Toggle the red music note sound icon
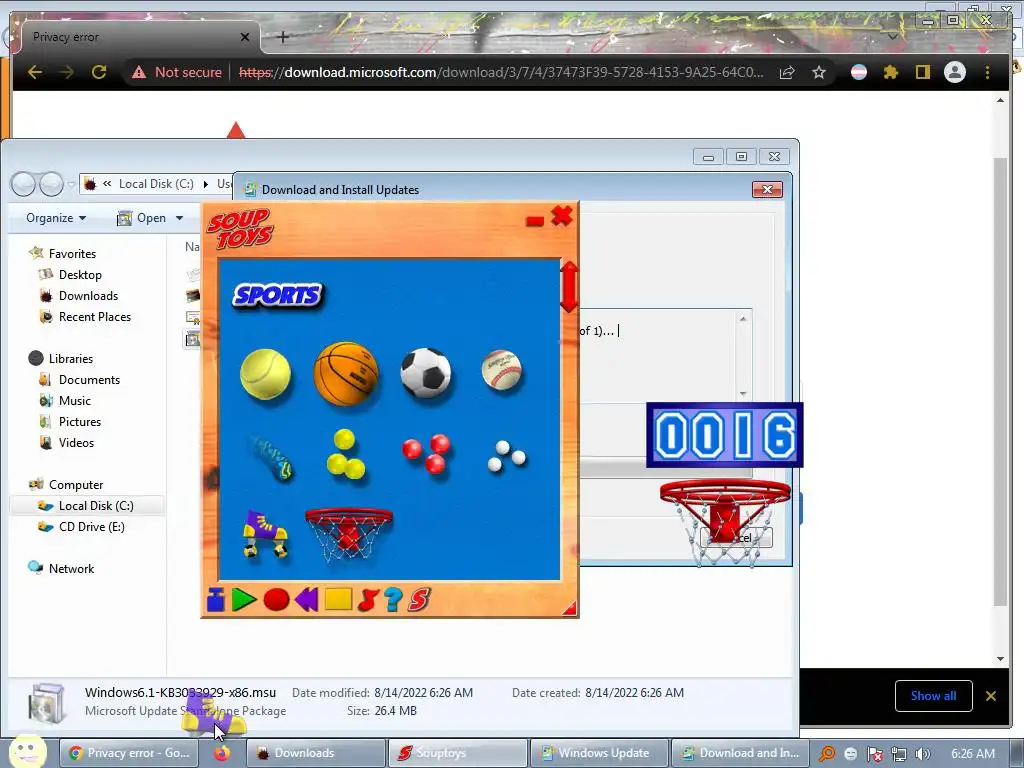The height and width of the screenshot is (768, 1024). coord(368,600)
